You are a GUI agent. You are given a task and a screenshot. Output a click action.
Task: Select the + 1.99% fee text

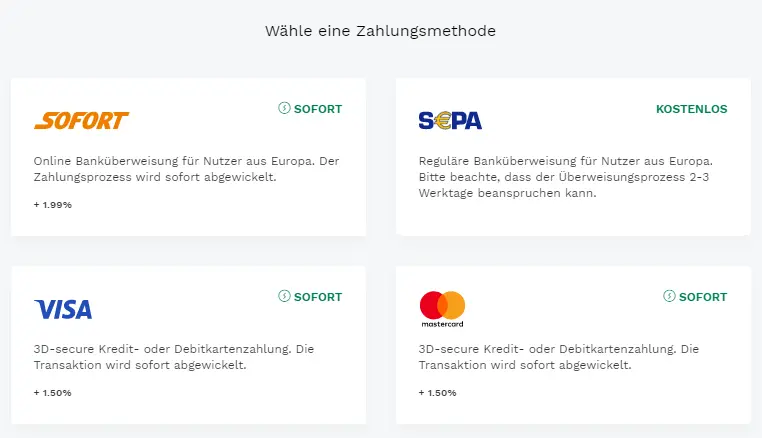click(52, 205)
